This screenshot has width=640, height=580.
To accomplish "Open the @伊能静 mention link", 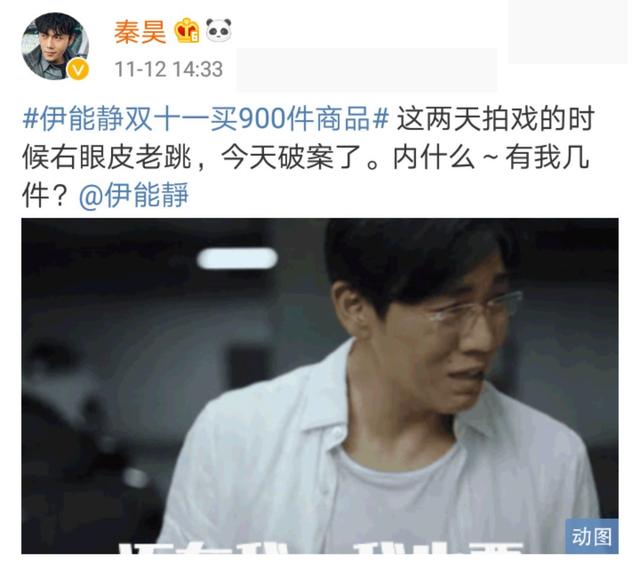I will [134, 195].
